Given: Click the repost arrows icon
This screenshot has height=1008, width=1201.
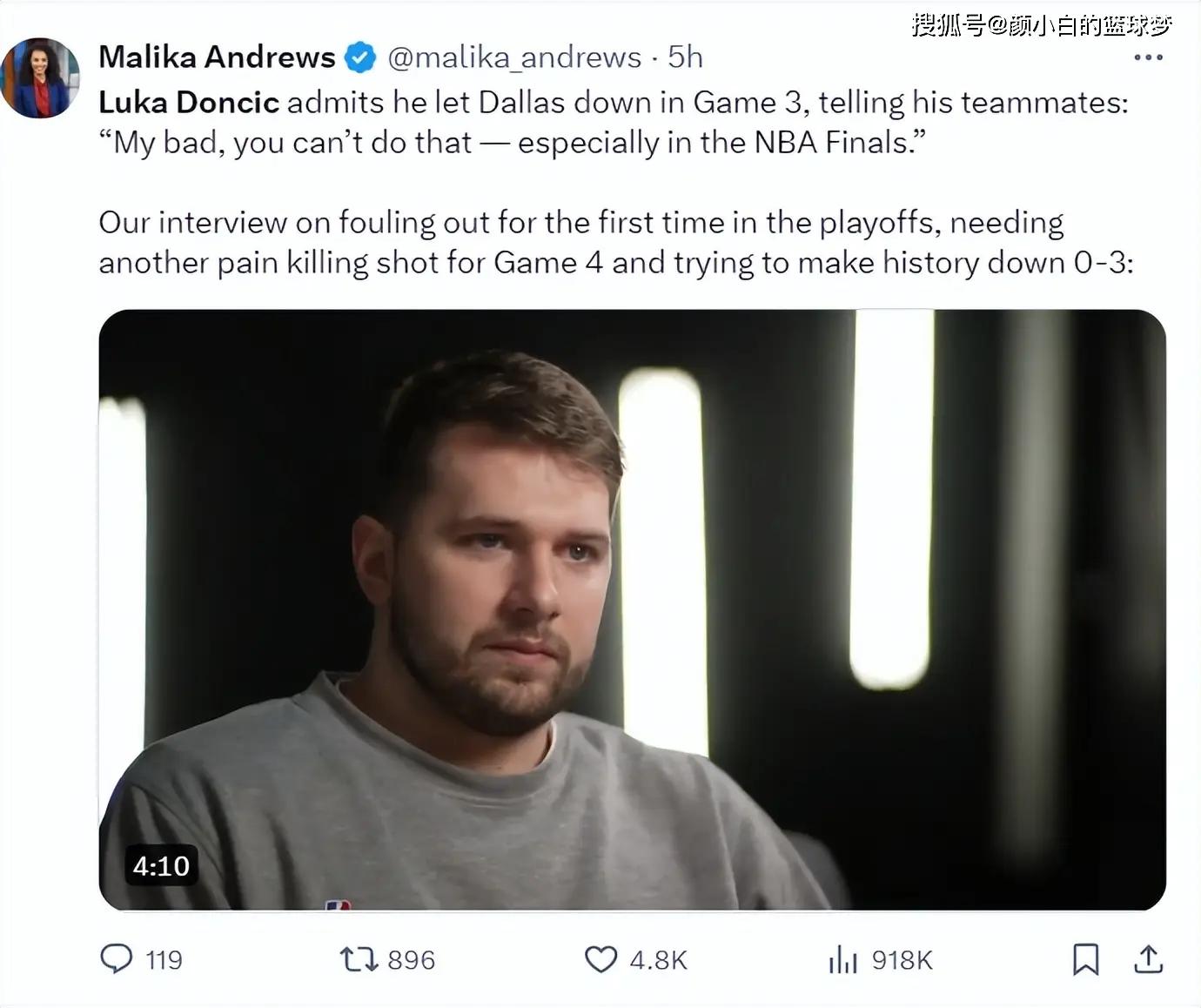Looking at the screenshot, I should 358,959.
